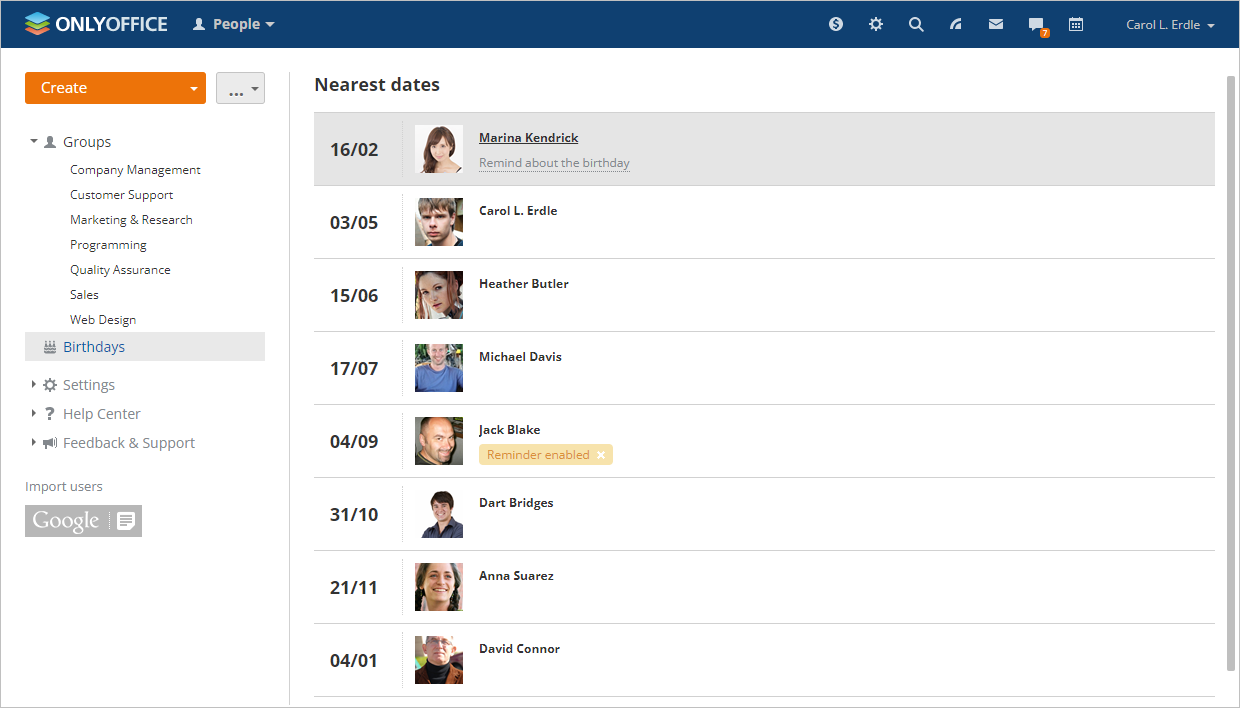The width and height of the screenshot is (1240, 708).
Task: Open the Payments dollar icon
Action: coord(836,23)
